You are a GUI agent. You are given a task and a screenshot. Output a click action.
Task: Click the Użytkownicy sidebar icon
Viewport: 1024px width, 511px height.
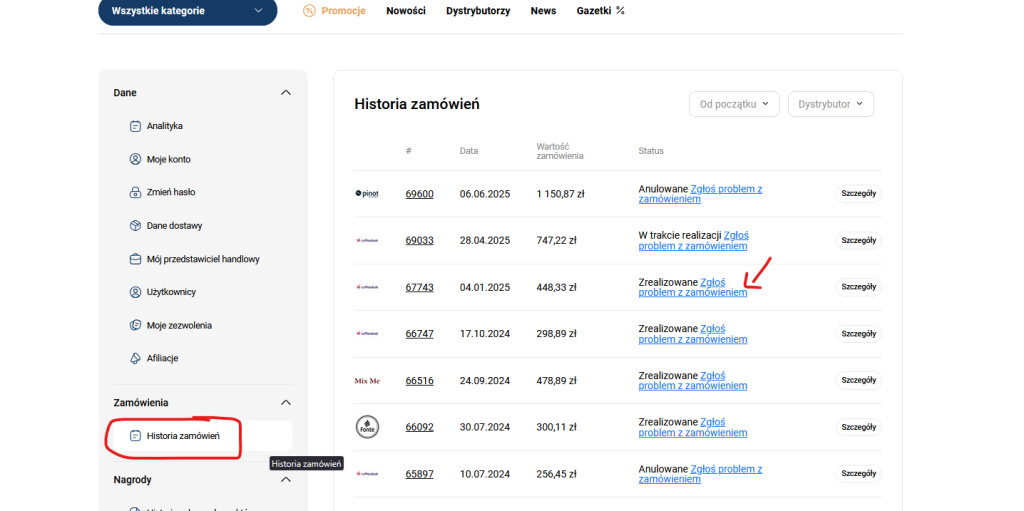[135, 292]
